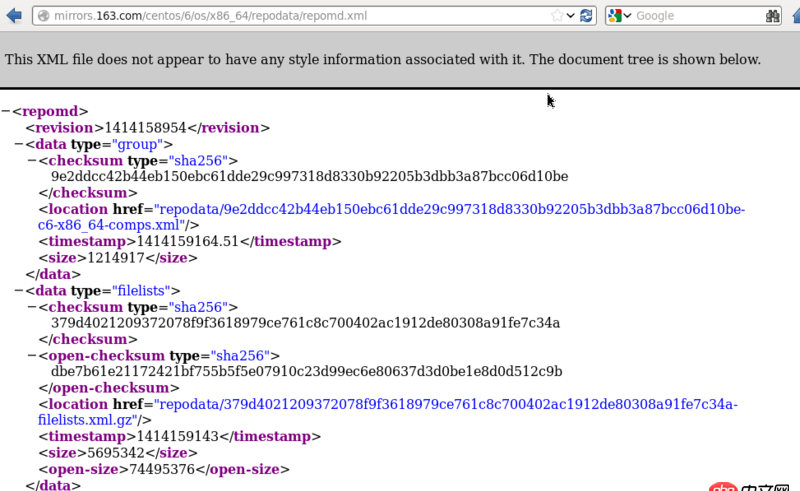Collapse the open-checksum node
This screenshot has height=491, width=800.
click(x=32, y=355)
